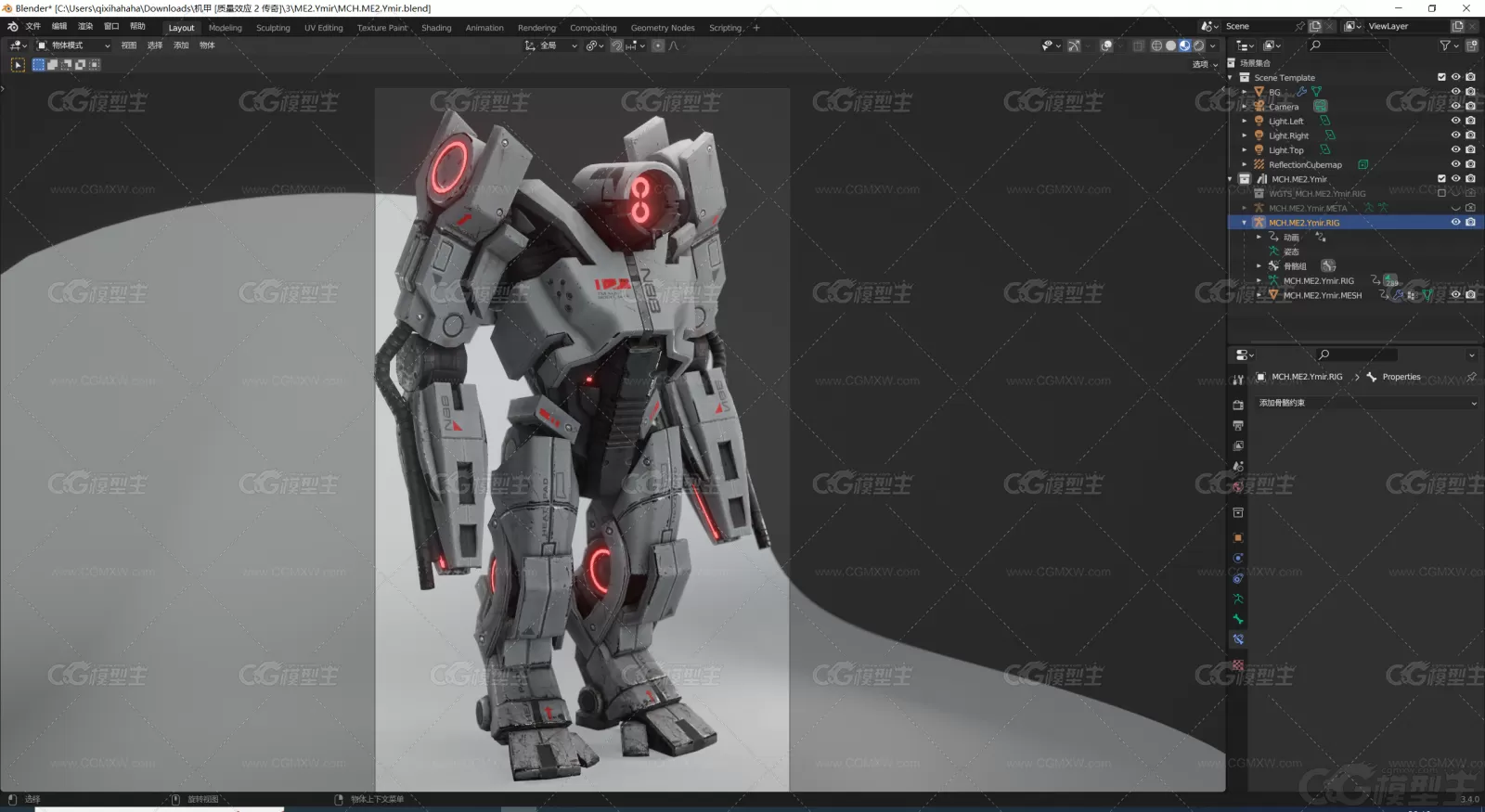The width and height of the screenshot is (1485, 812).
Task: Choose the set-new-selection mode icon
Action: click(x=39, y=65)
